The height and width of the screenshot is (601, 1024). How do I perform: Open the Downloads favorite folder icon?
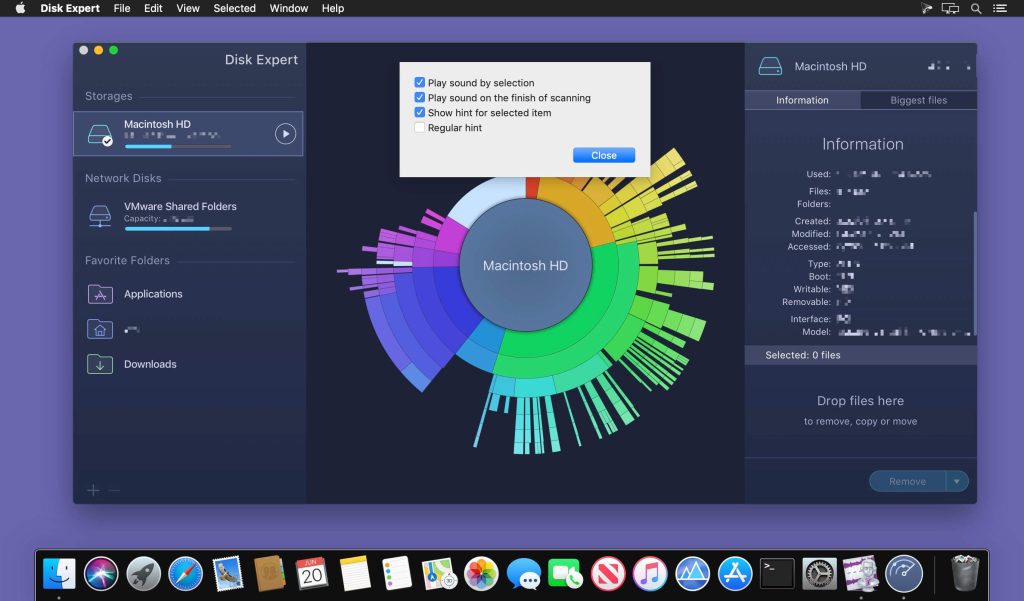pos(100,364)
